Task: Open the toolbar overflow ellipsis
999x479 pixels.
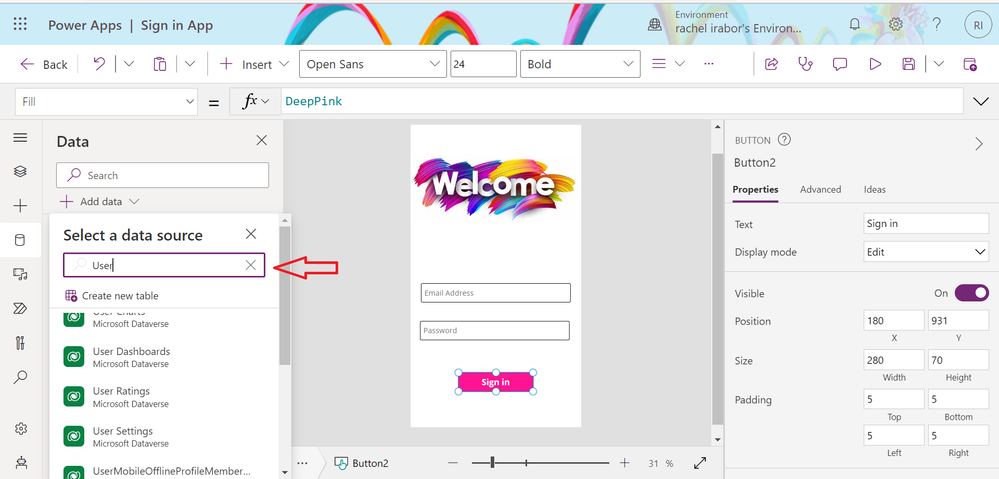Action: click(708, 64)
